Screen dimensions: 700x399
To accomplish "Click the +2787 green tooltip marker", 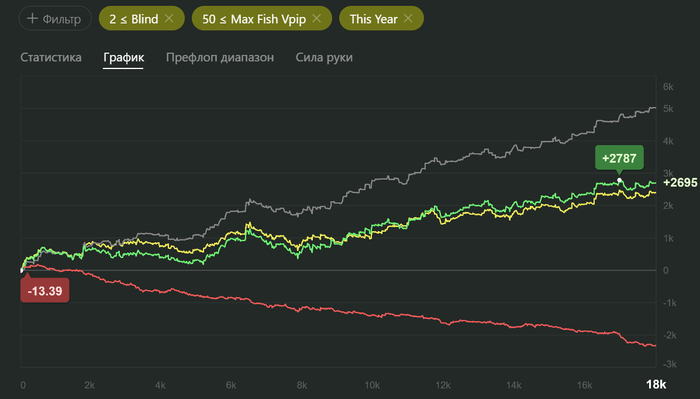I will click(x=619, y=158).
